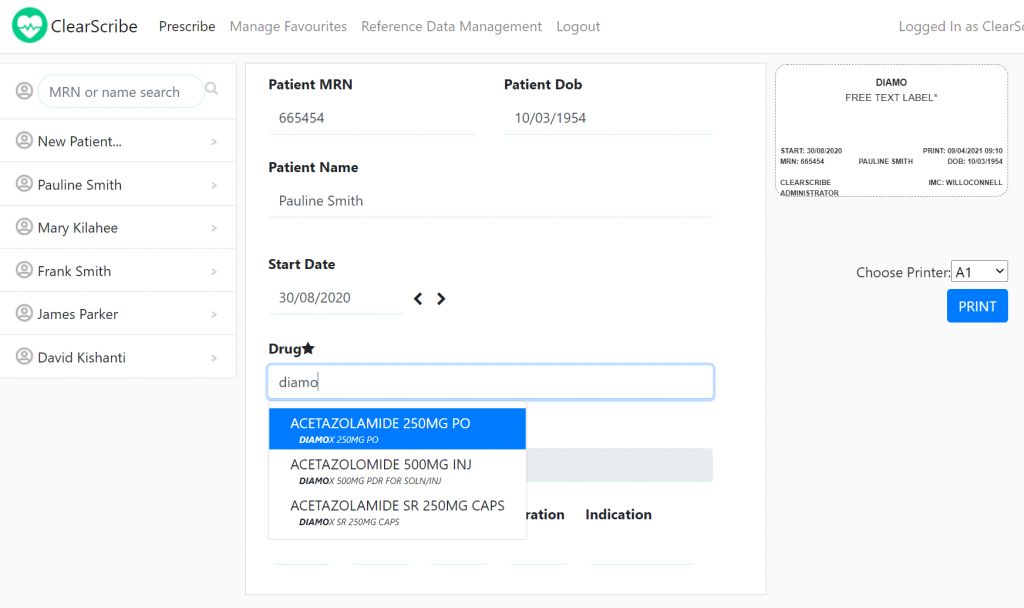The width and height of the screenshot is (1024, 608).
Task: Click Mary Kilahee's avatar icon
Action: click(24, 227)
